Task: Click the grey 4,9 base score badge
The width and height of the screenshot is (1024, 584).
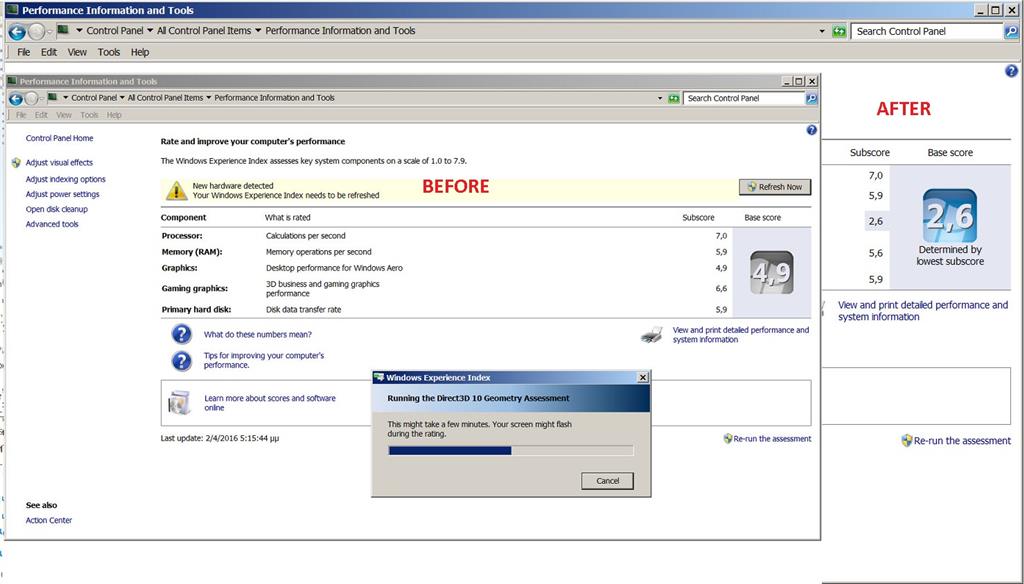Action: tap(771, 272)
